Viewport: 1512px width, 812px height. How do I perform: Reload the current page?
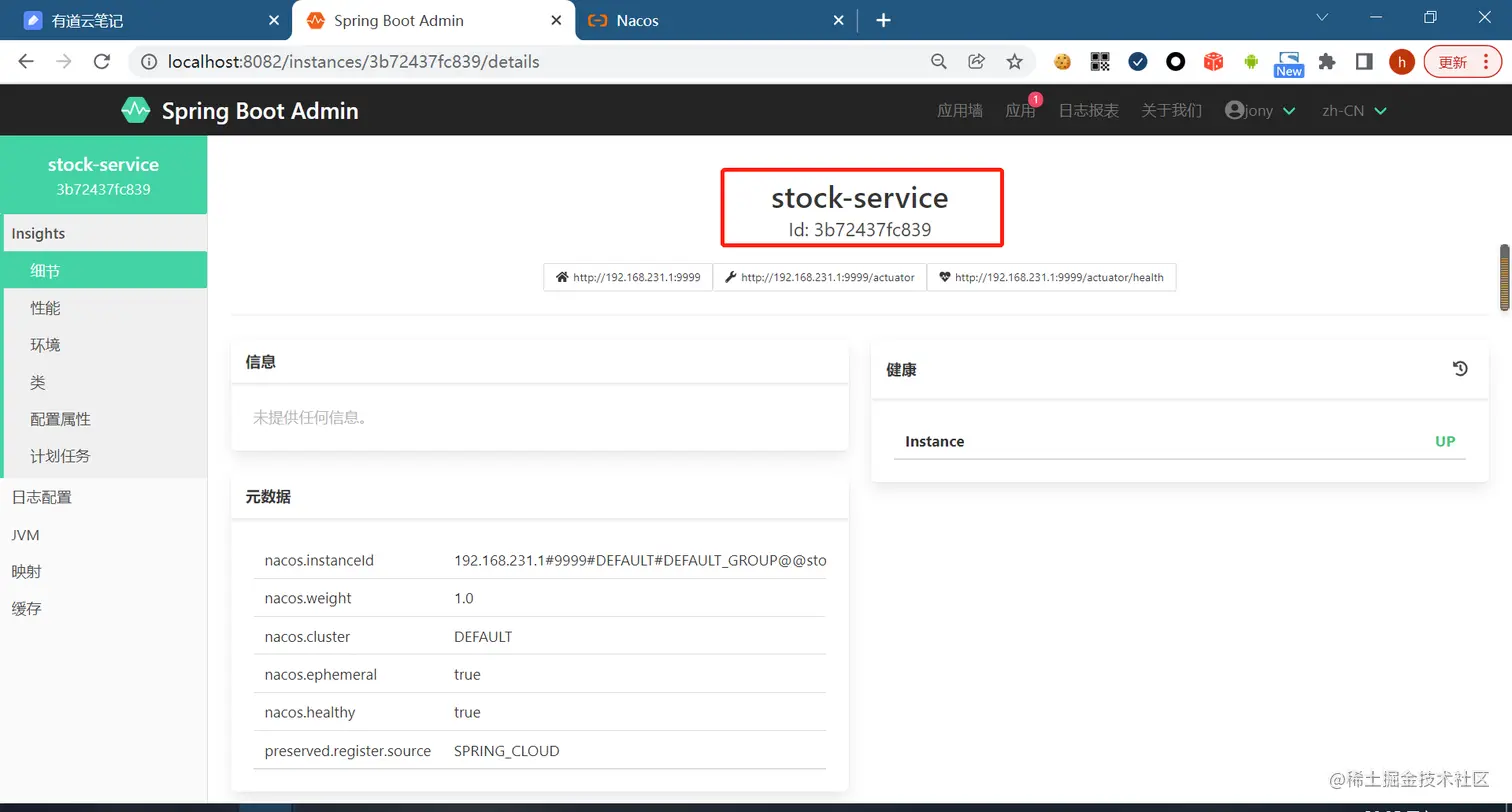tap(101, 62)
